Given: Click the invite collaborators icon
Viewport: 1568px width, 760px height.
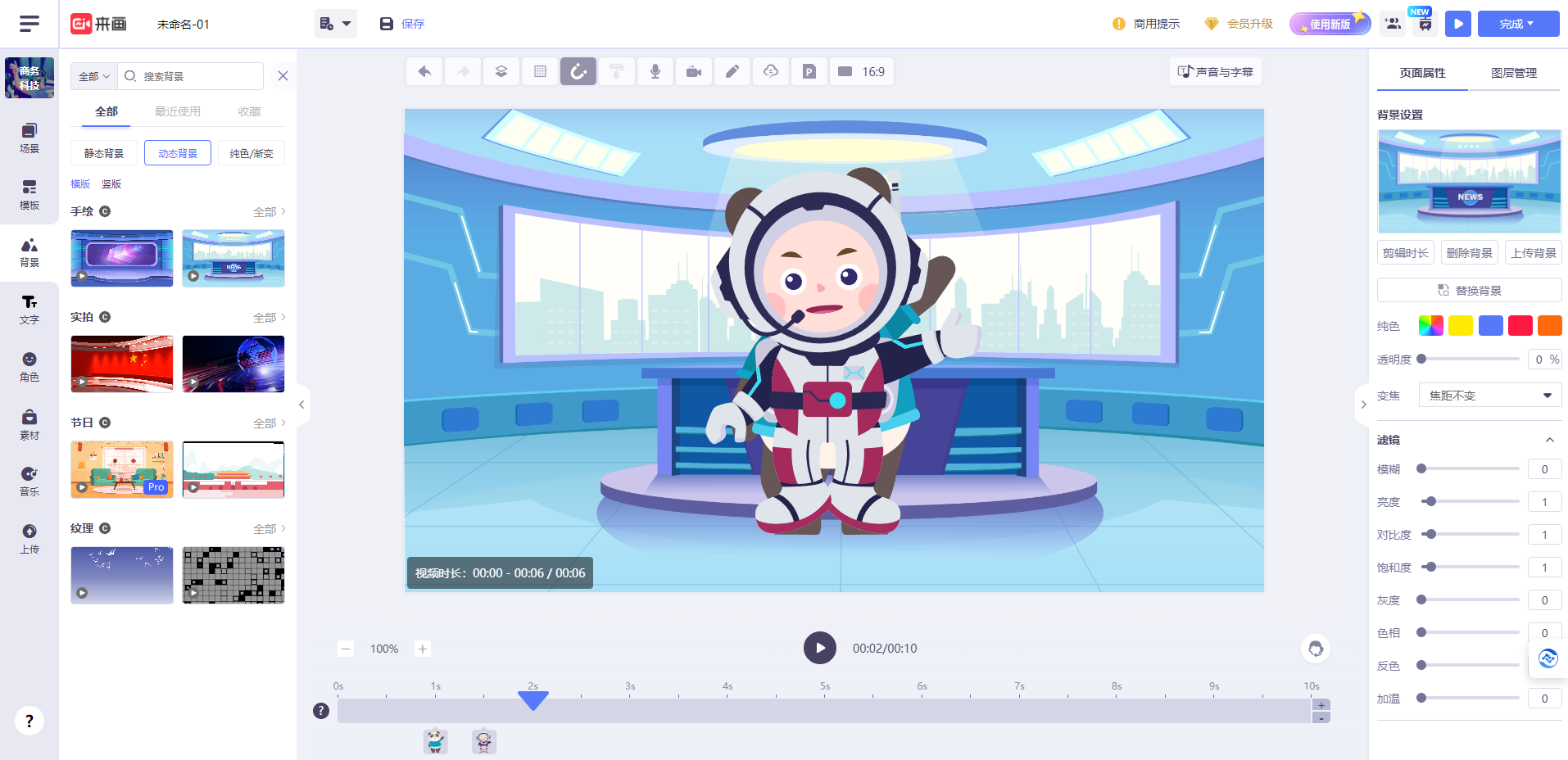Looking at the screenshot, I should pos(1393,24).
